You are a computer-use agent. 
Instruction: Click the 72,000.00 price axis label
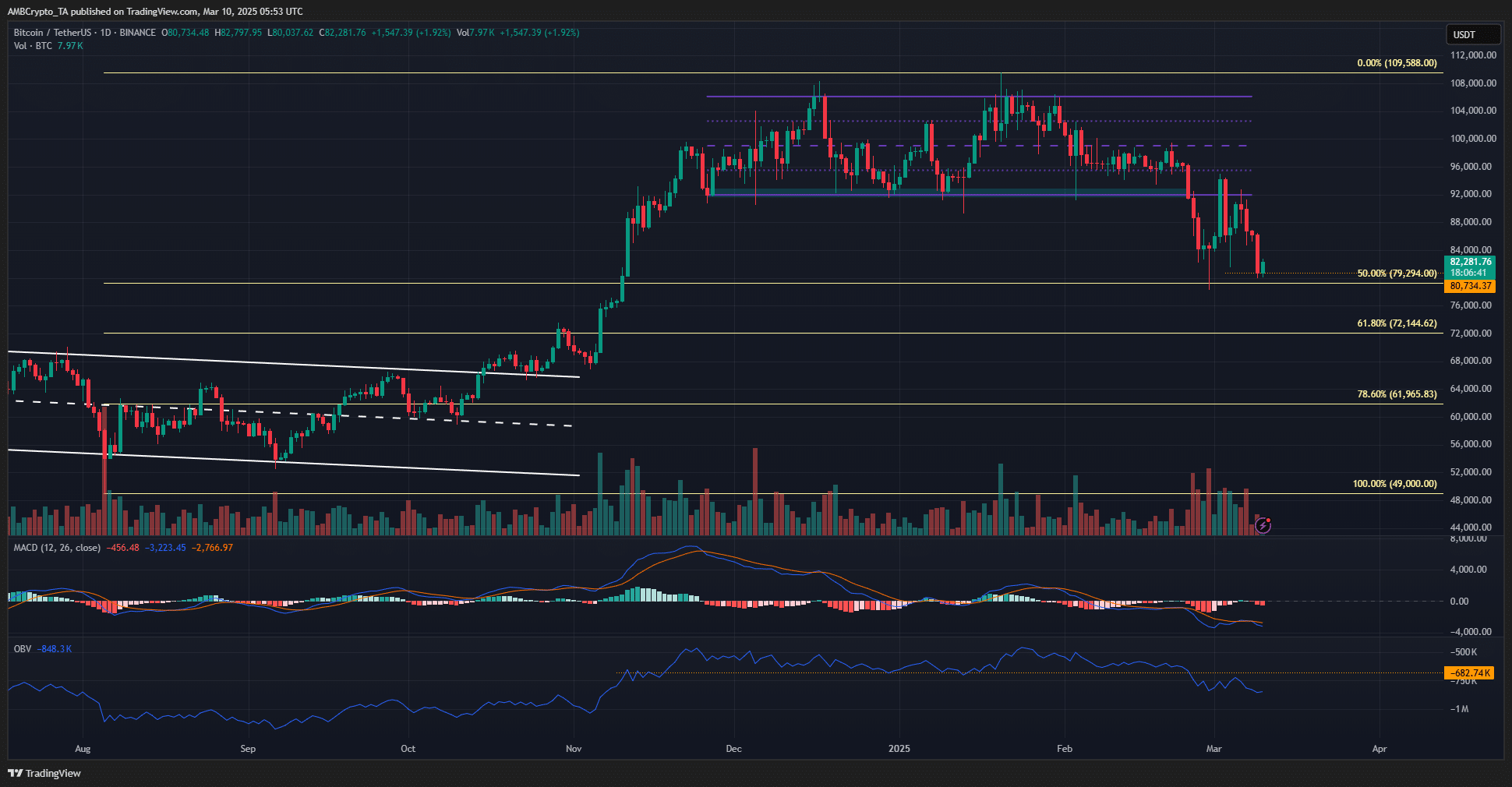pos(1471,334)
